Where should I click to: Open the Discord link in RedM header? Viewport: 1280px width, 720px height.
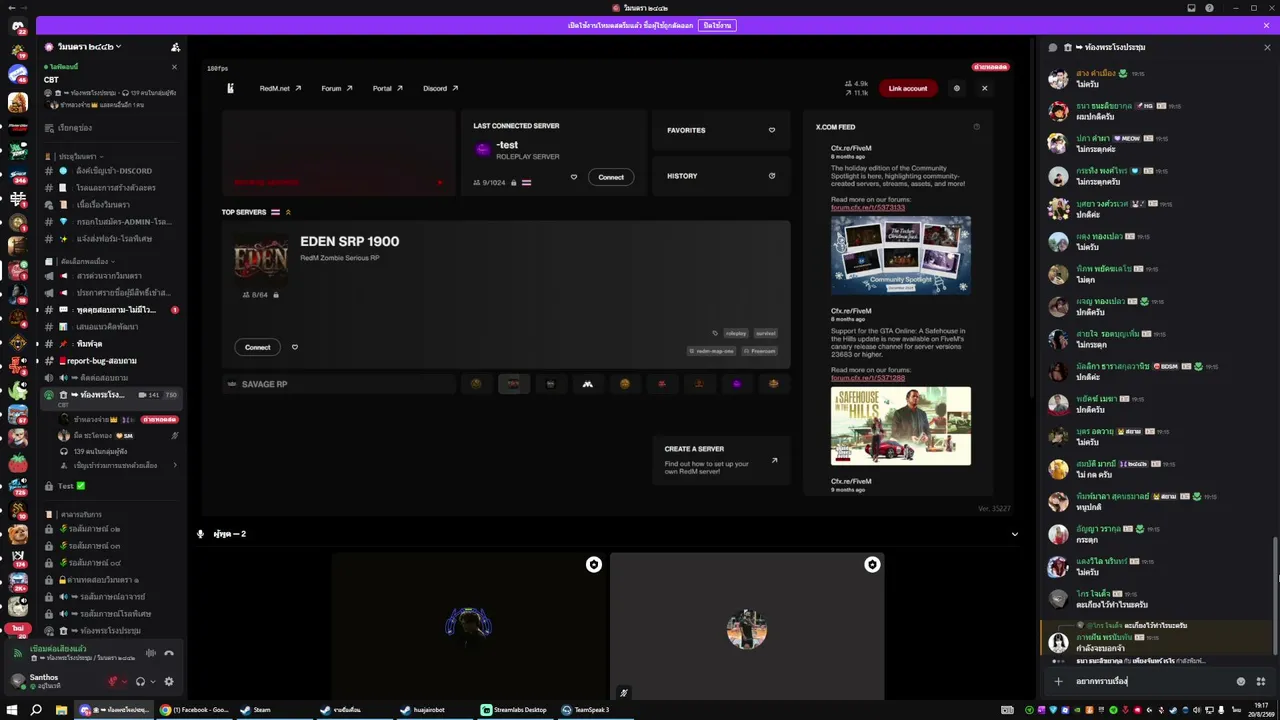coord(440,88)
